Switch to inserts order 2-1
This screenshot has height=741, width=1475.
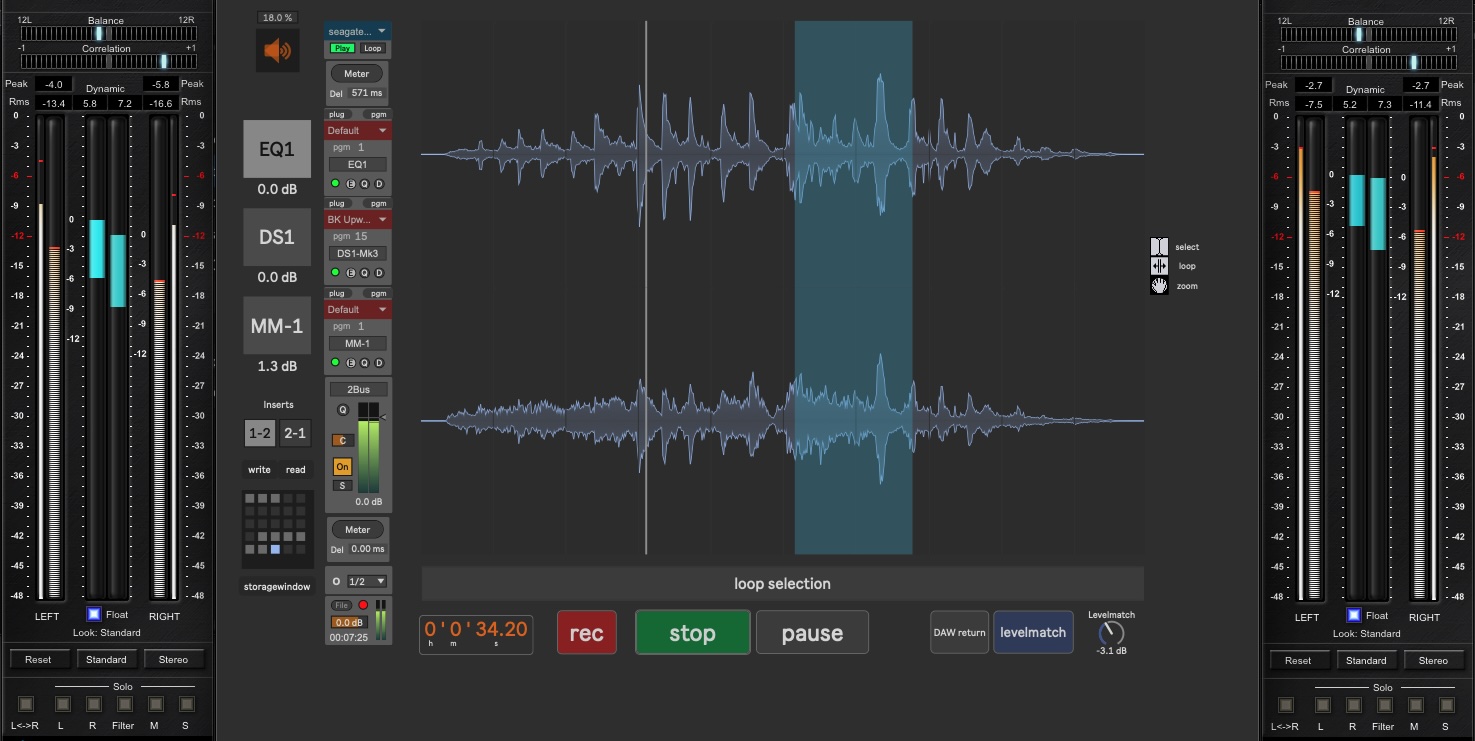tap(295, 433)
